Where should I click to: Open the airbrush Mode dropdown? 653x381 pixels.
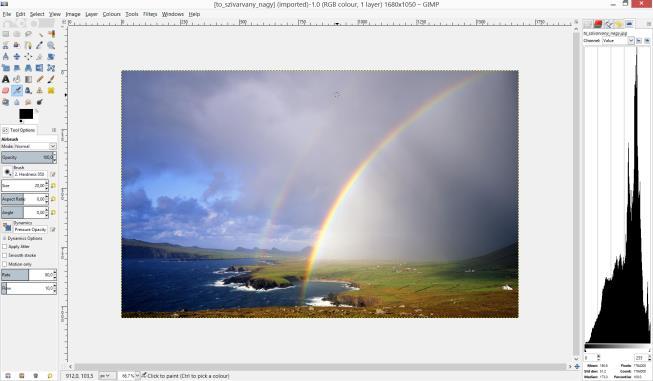(x=28, y=146)
